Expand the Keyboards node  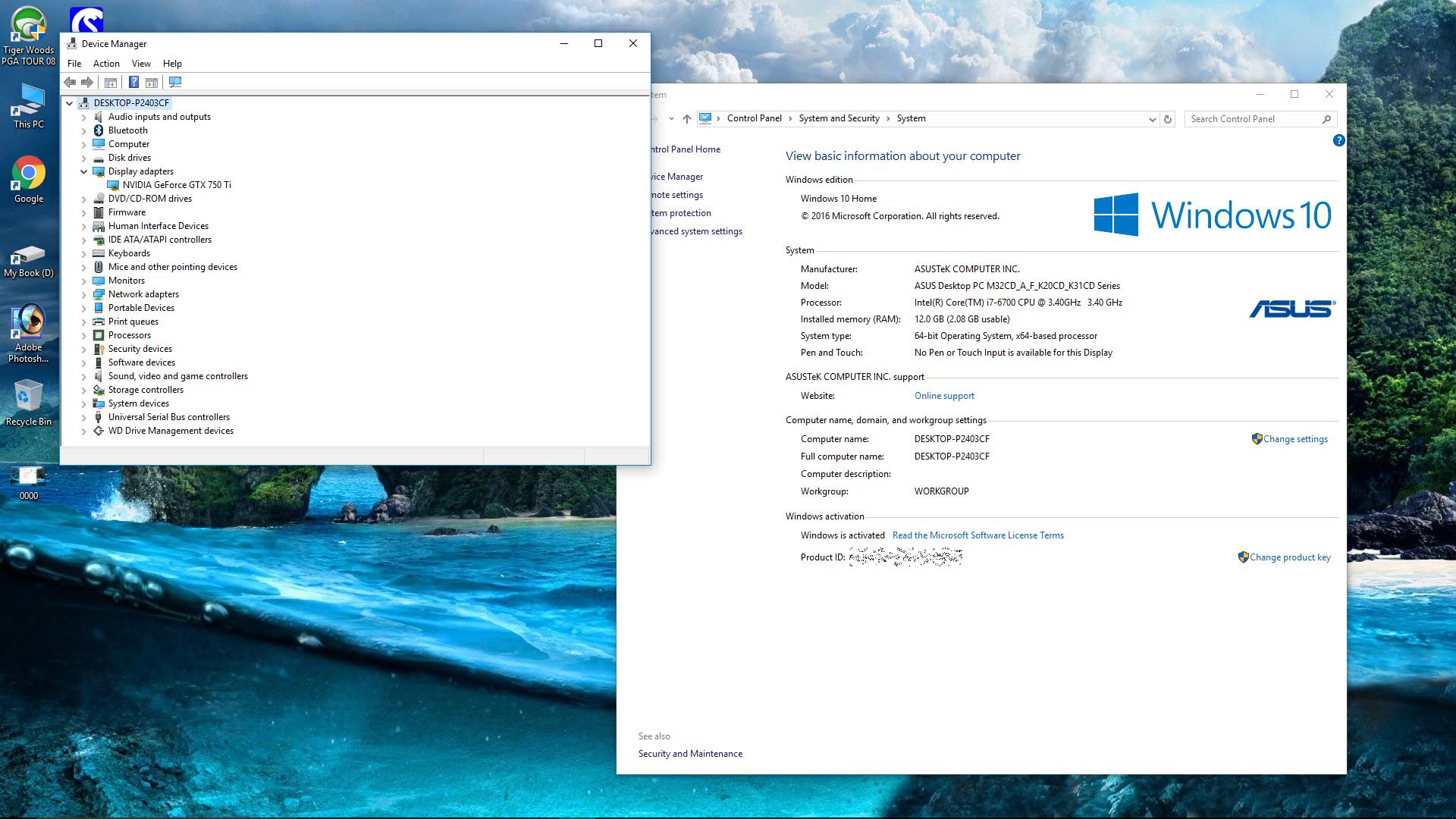point(84,253)
